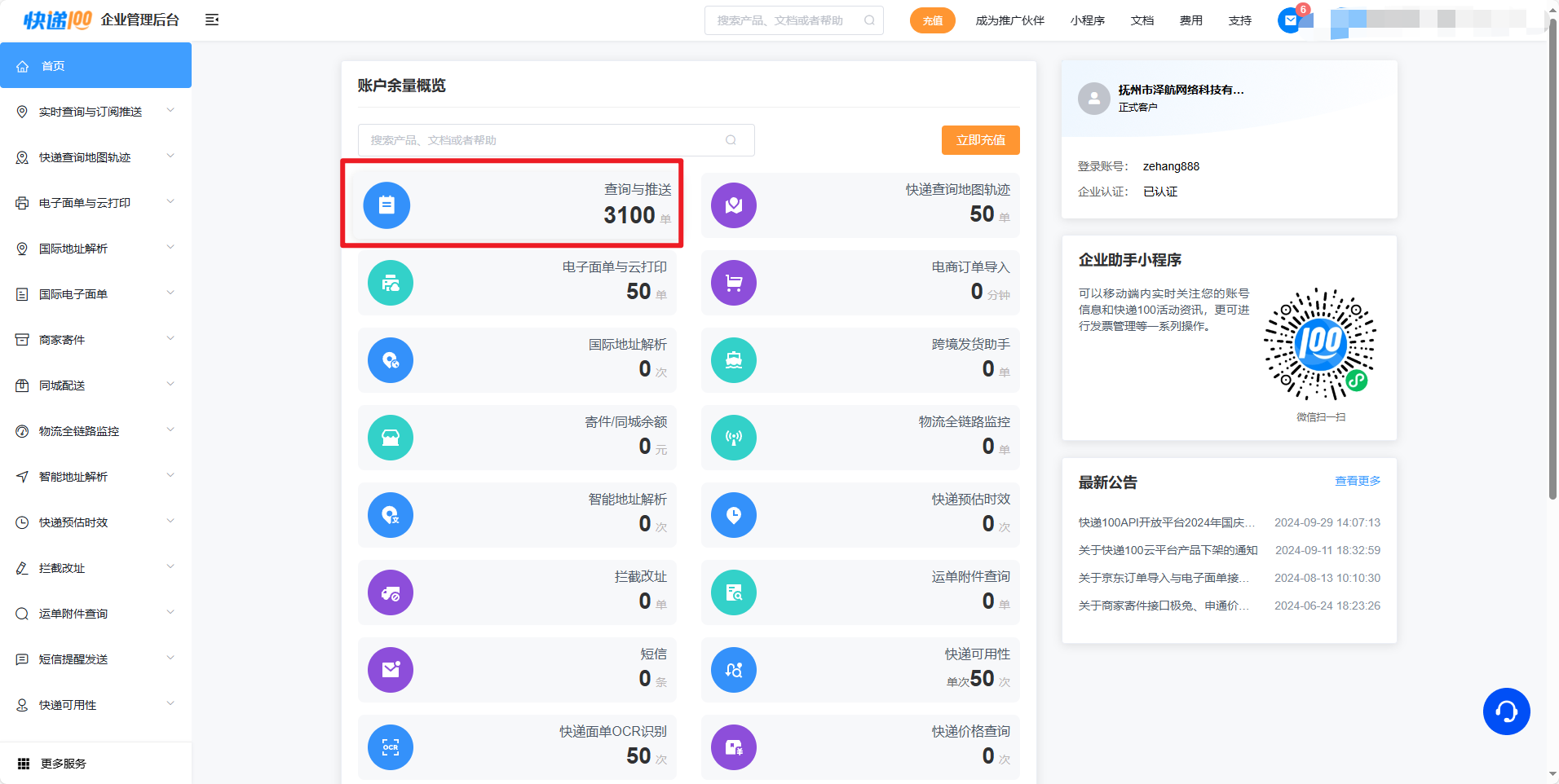The image size is (1559, 784).
Task: Click the 电子面单与云打印 printer icon card
Action: (391, 283)
